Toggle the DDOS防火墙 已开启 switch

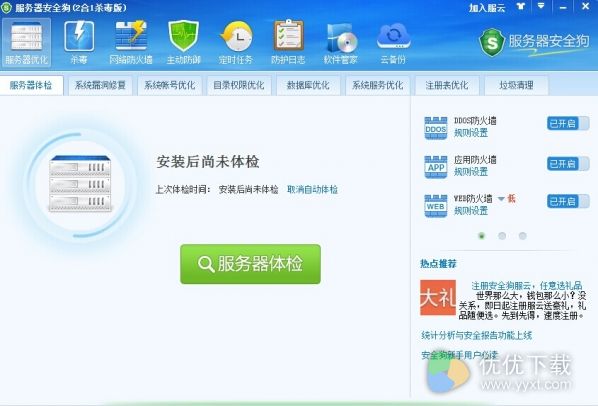coord(568,123)
